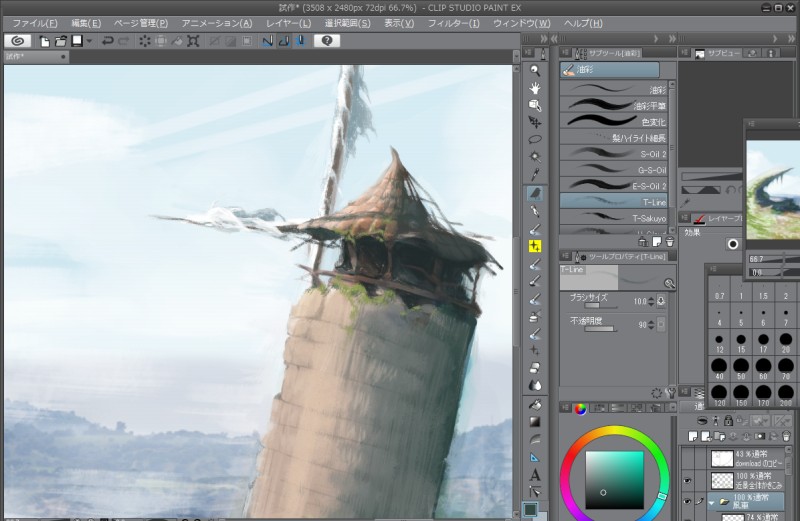Duplicate the sub tool with the copy icon

pyautogui.click(x=656, y=242)
